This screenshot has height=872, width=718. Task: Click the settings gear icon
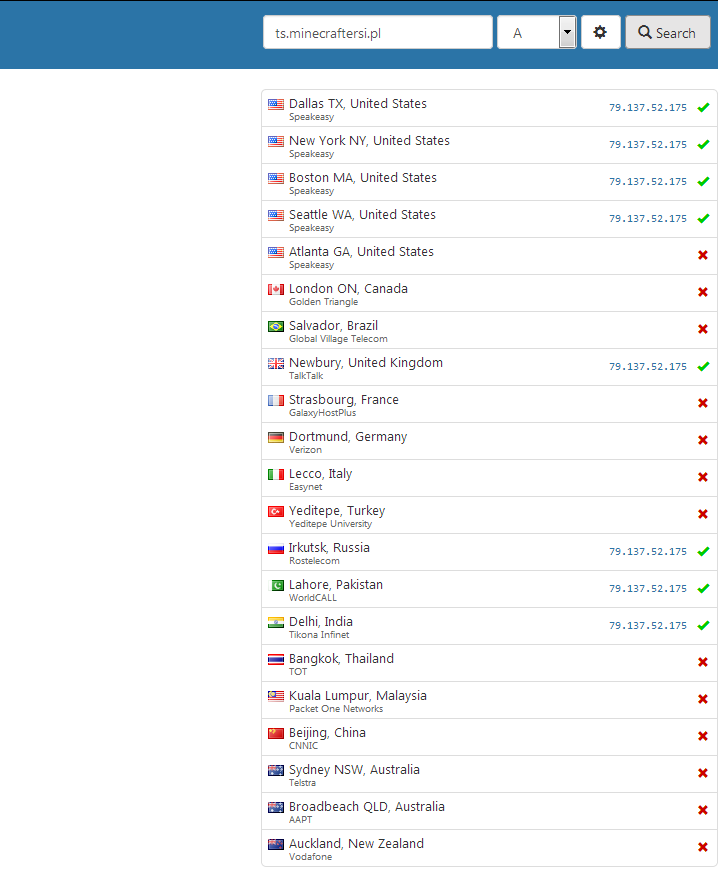click(600, 32)
